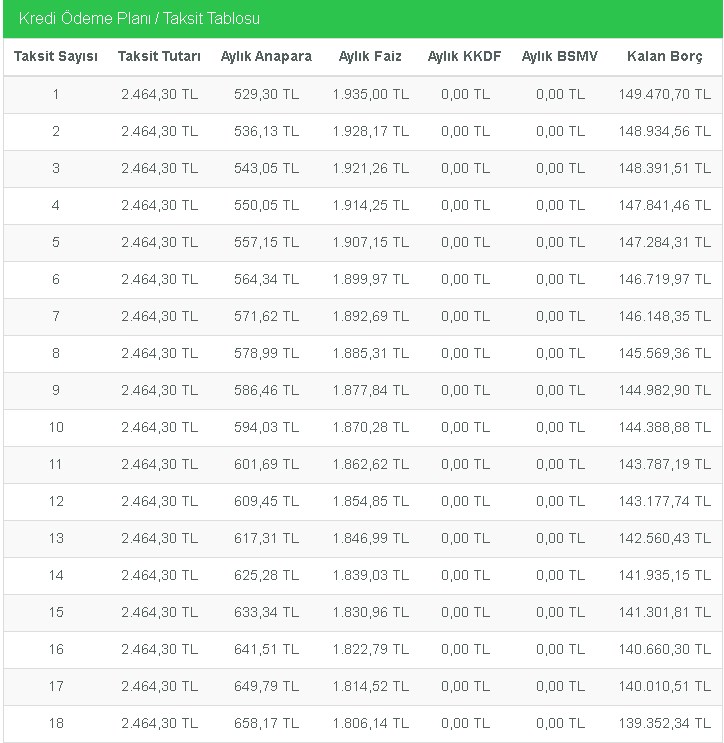Click the Kredi Ödeme Planı header title
The width and height of the screenshot is (724, 743).
click(139, 18)
